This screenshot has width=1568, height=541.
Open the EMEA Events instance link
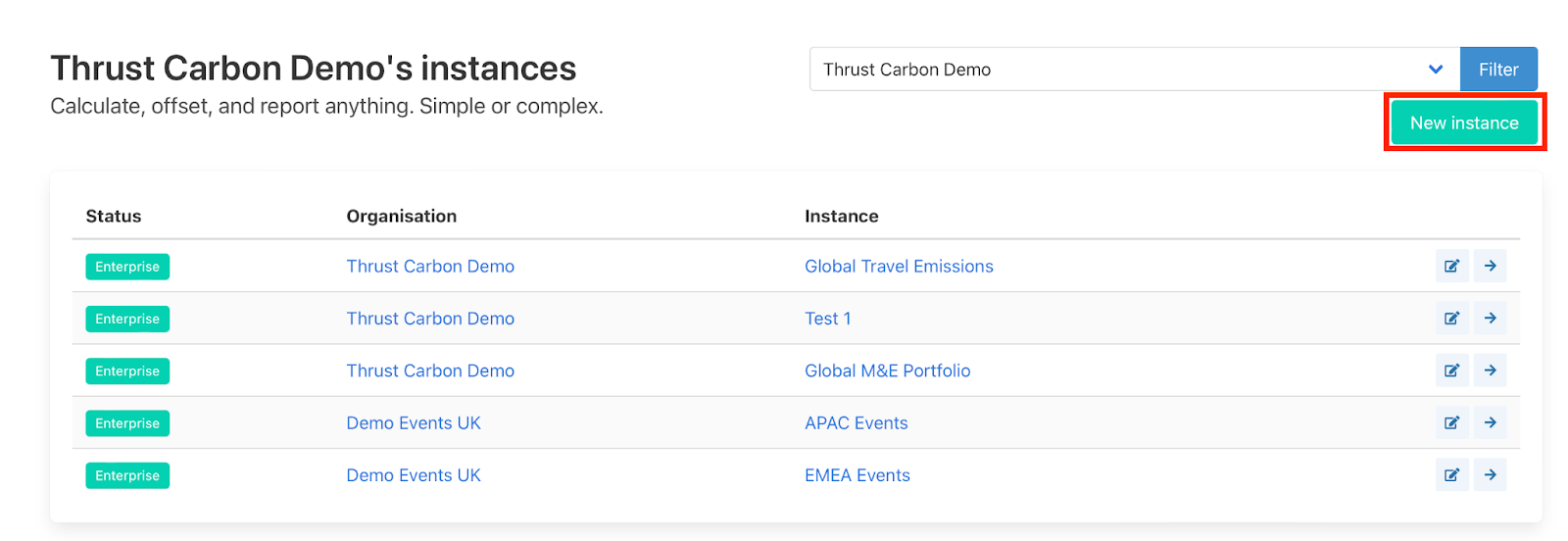pos(857,475)
